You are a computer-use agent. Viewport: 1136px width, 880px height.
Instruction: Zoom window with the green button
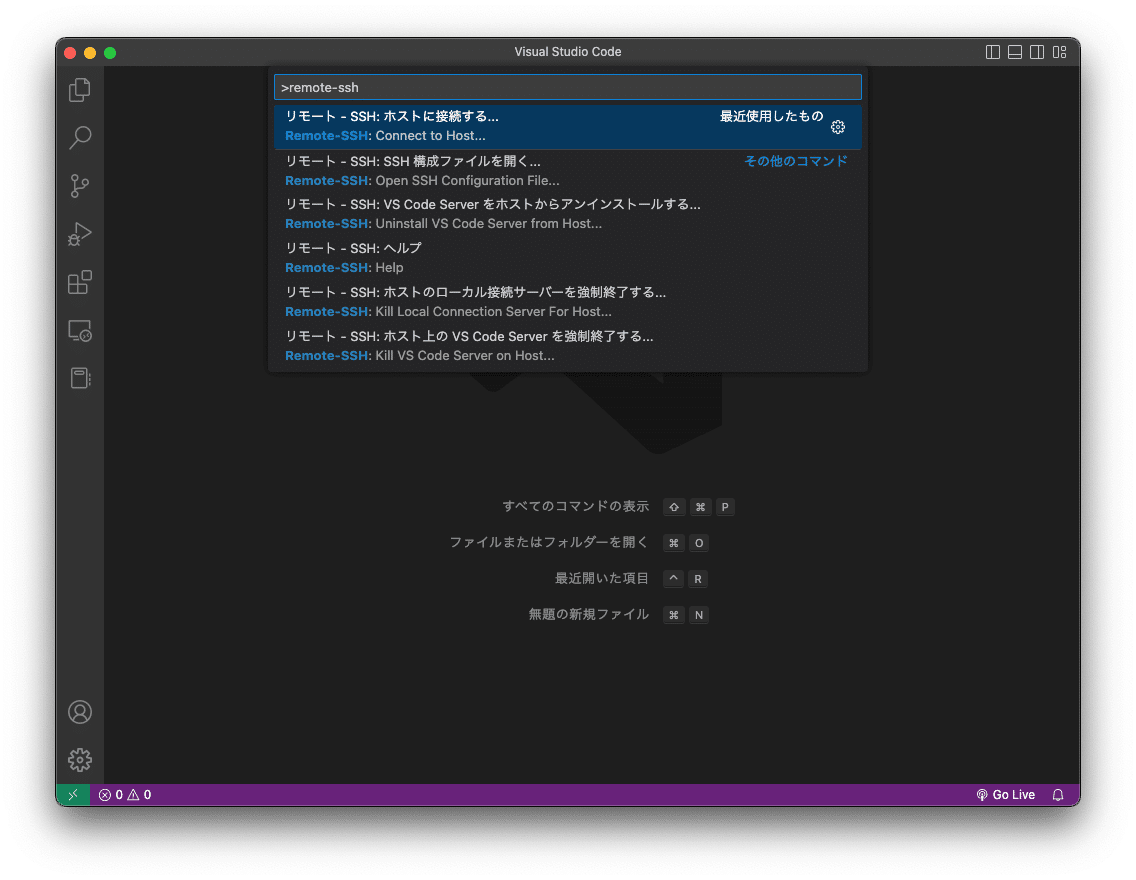click(110, 53)
